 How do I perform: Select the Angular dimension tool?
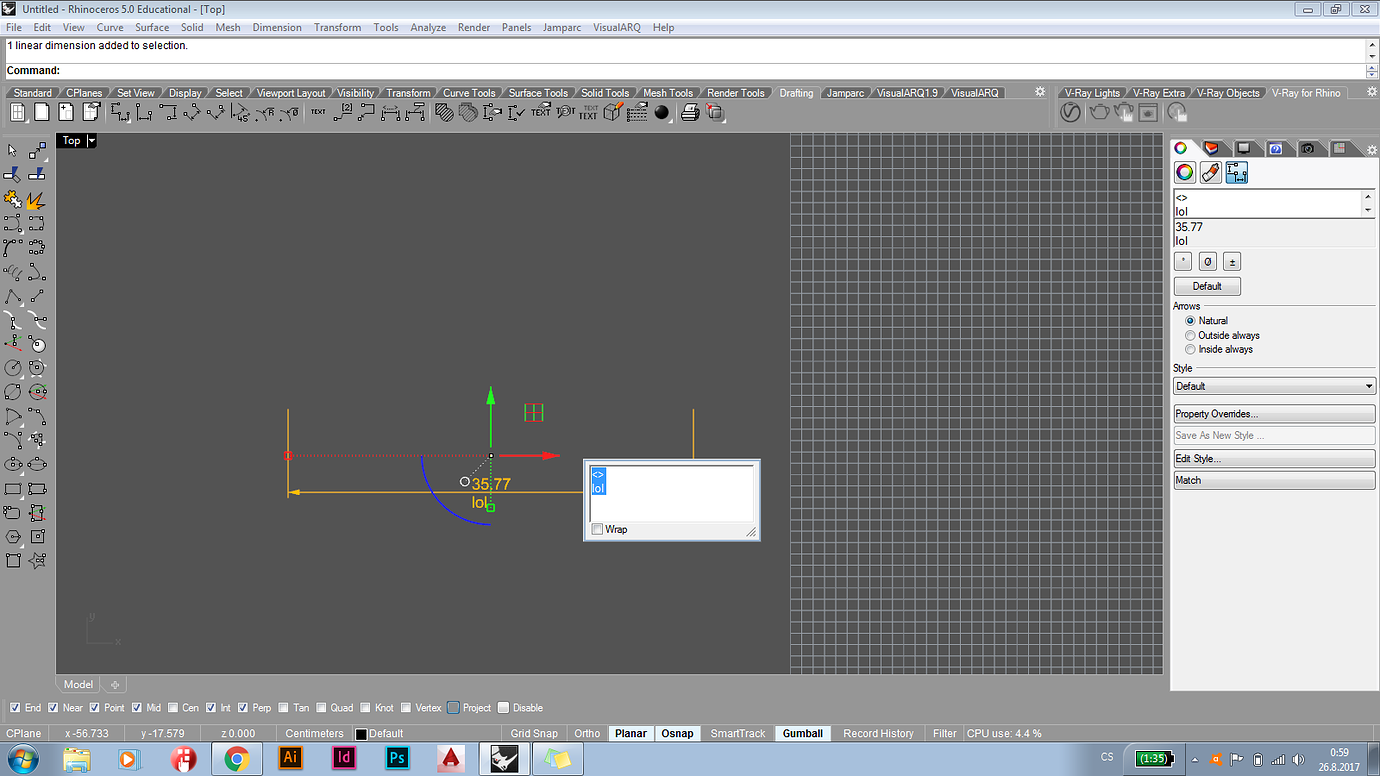(x=243, y=112)
